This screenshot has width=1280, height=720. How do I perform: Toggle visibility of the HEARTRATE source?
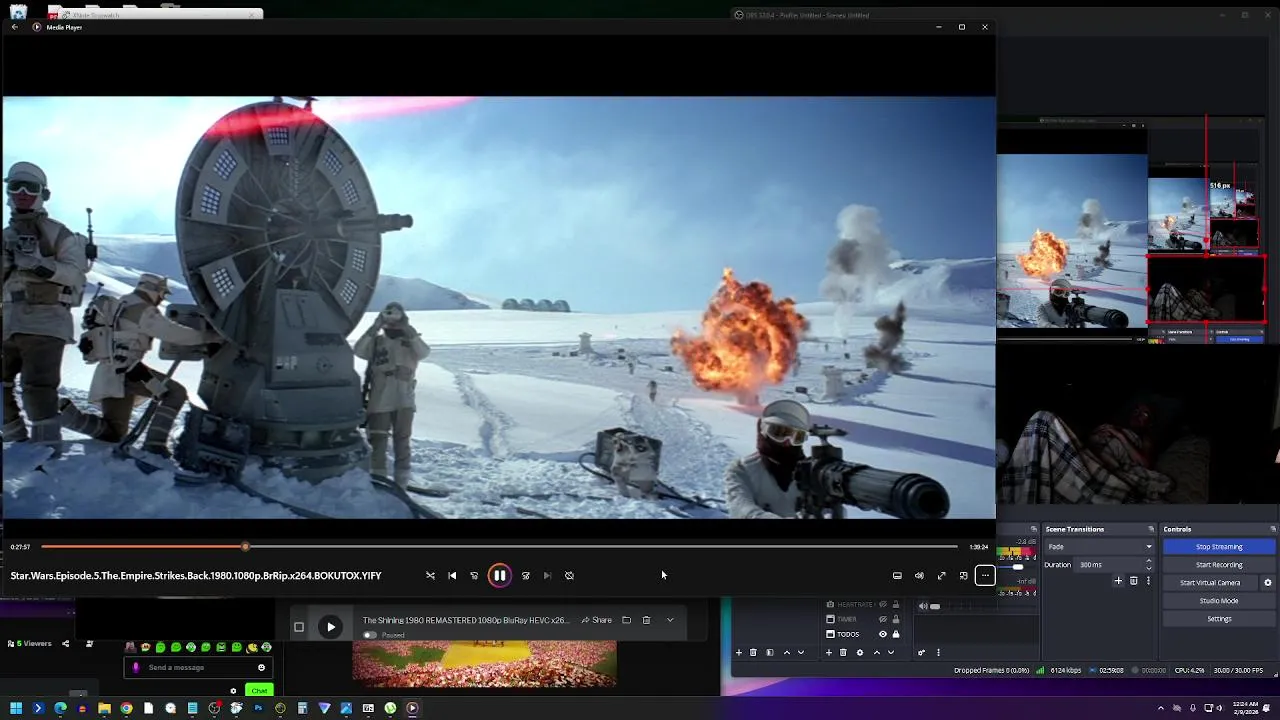(x=882, y=605)
